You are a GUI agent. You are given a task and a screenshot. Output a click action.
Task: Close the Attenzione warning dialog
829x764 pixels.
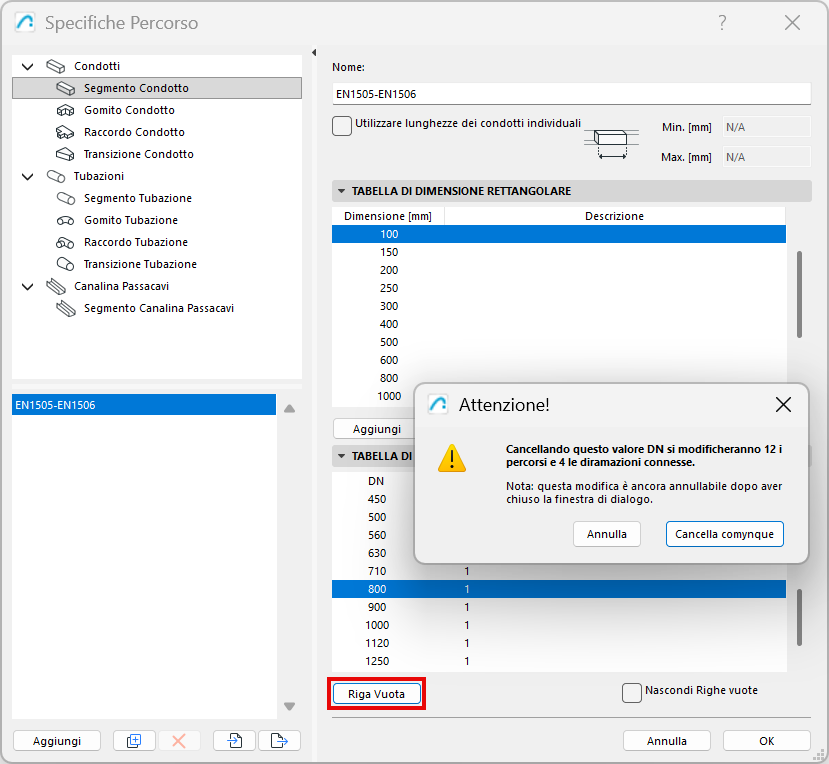[x=783, y=404]
